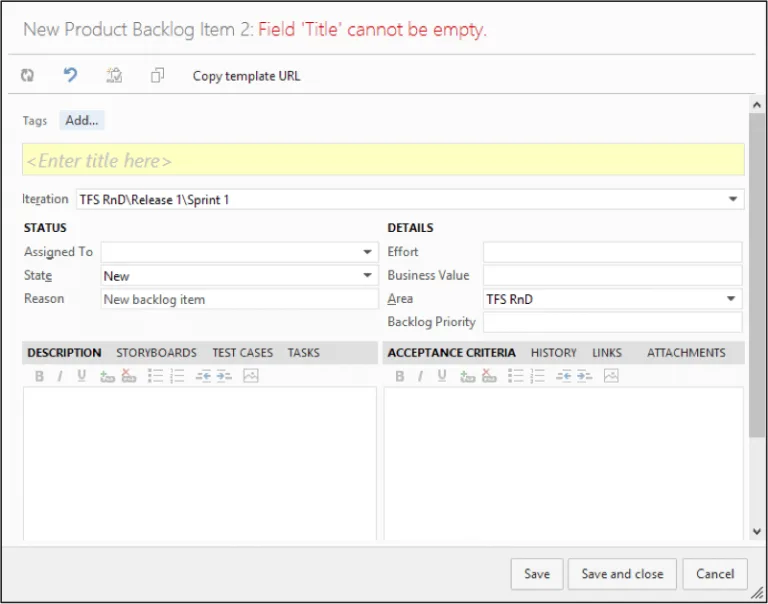Apply bulleted list in Acceptance Criteria editor
This screenshot has height=604, width=768.
(516, 376)
